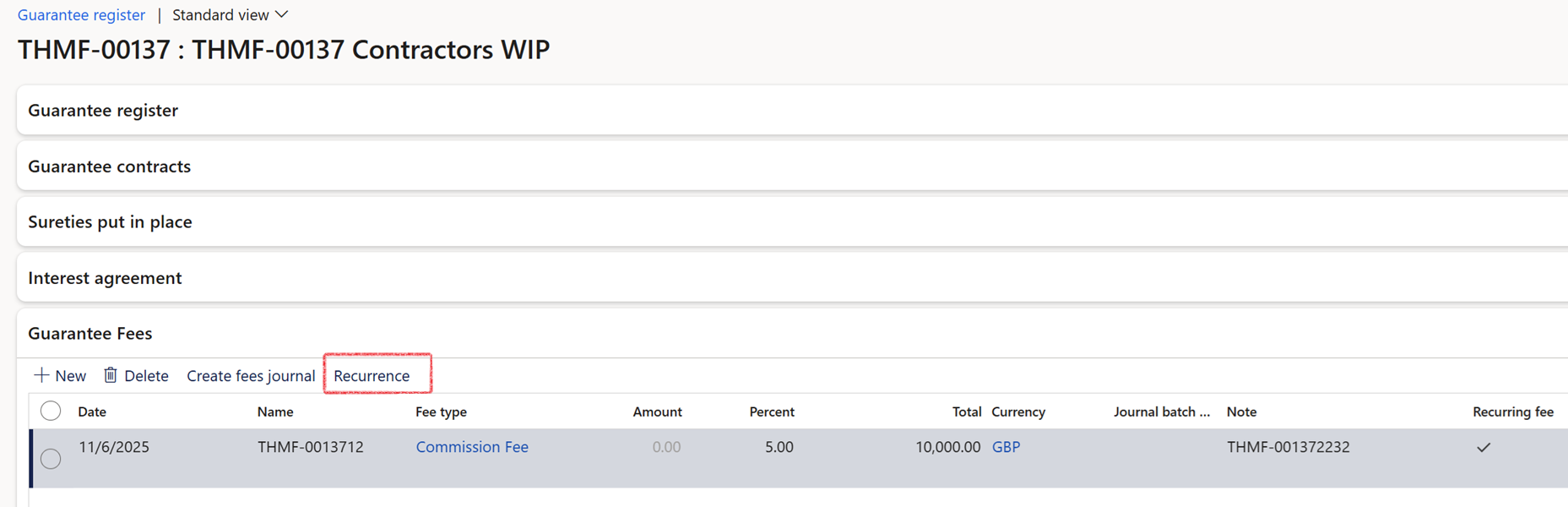Screen dimensions: 1568x507
Task: Click the Percent cell showing 5.00
Action: (x=779, y=447)
